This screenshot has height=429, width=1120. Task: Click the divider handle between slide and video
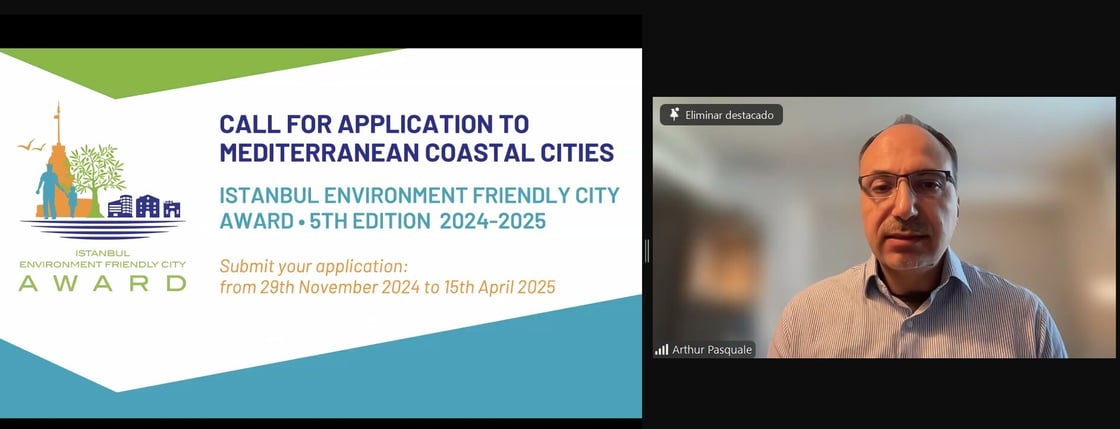(647, 251)
